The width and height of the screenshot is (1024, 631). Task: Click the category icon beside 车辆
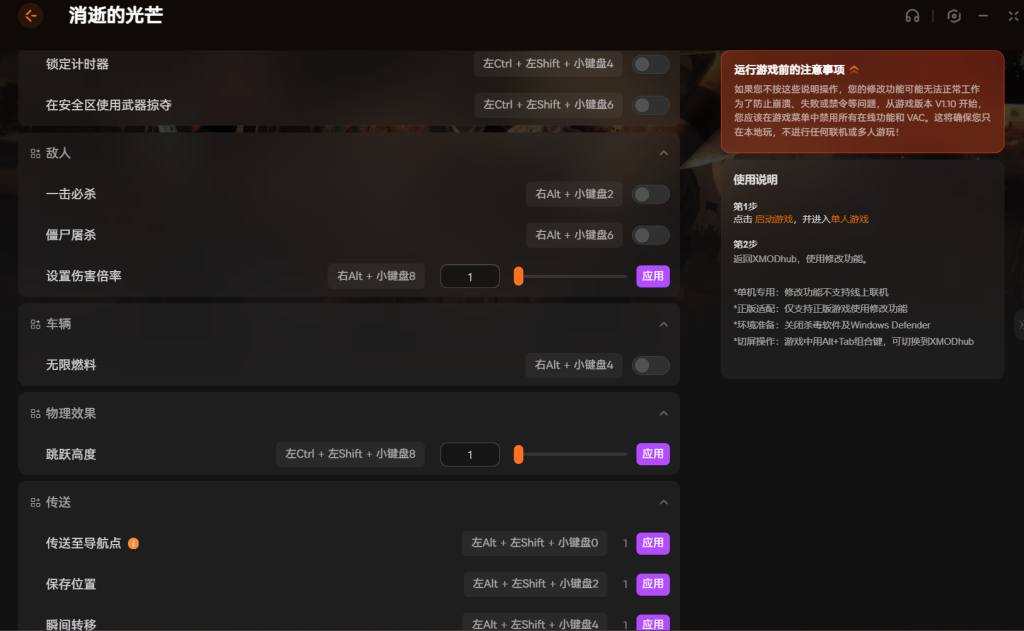coord(35,325)
